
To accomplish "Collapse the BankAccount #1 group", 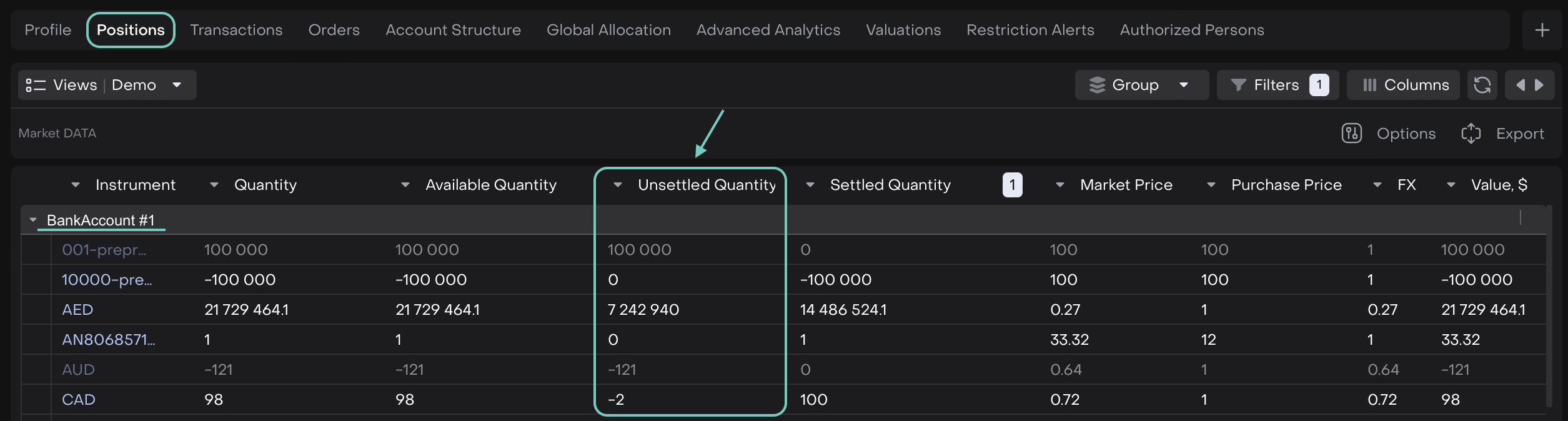I will [33, 220].
